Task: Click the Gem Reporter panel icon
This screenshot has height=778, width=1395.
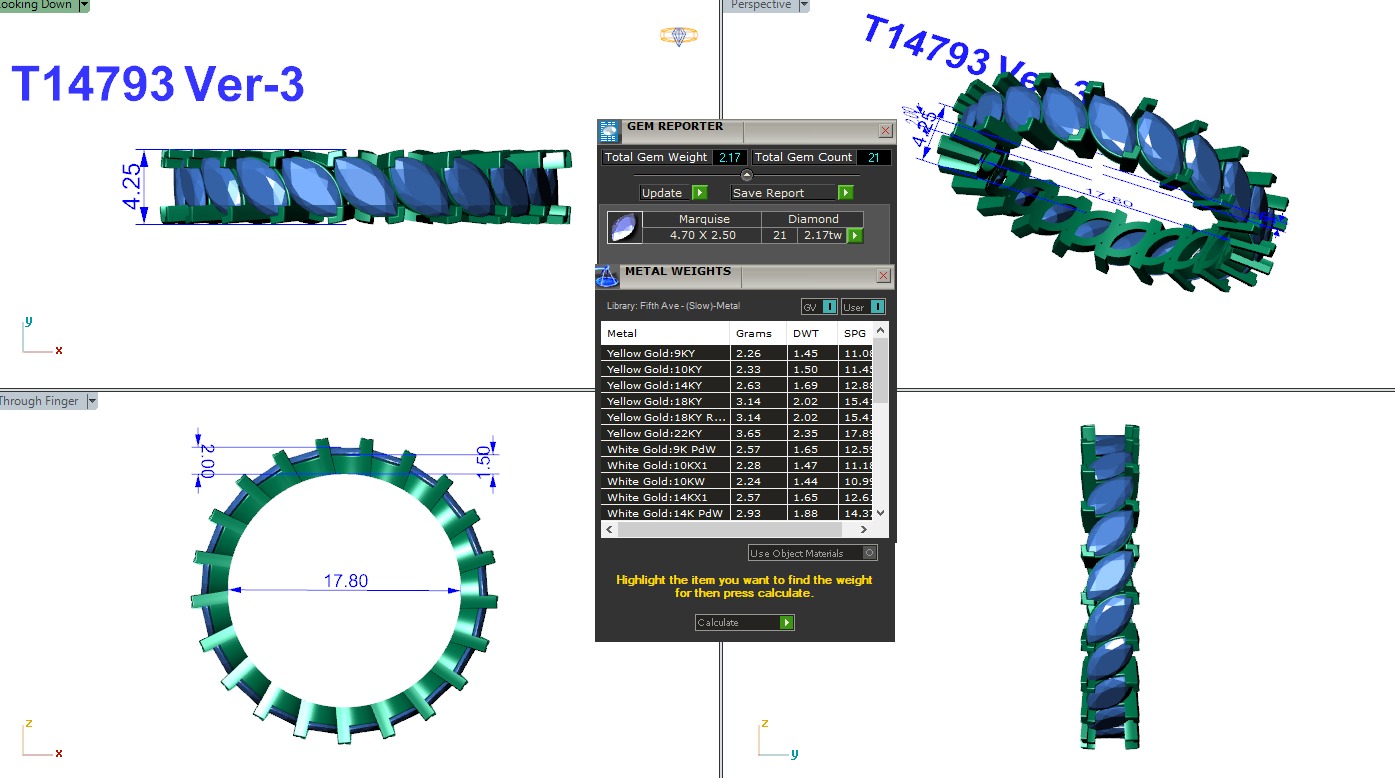Action: point(609,131)
